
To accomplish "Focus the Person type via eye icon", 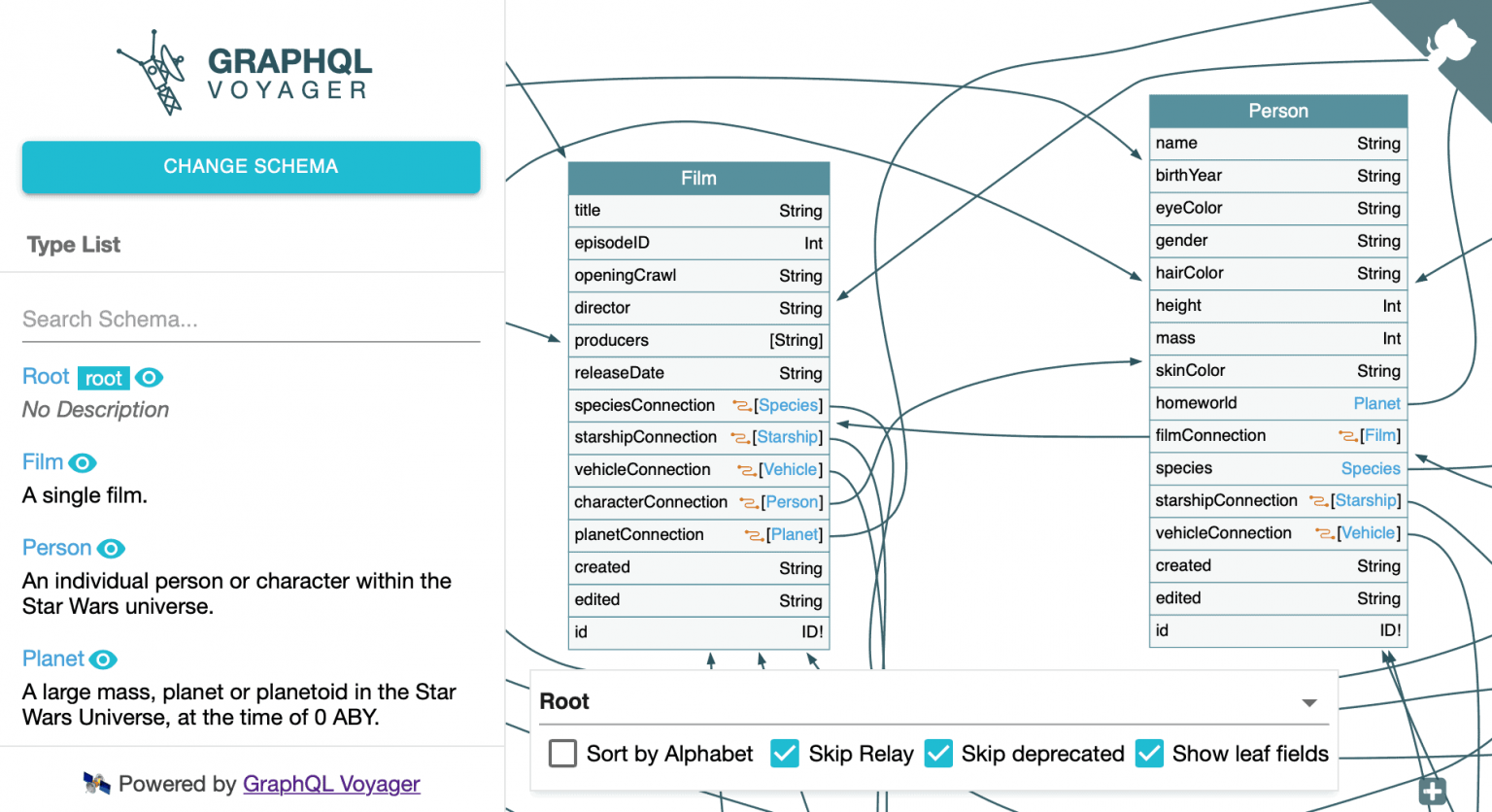I will pyautogui.click(x=112, y=549).
